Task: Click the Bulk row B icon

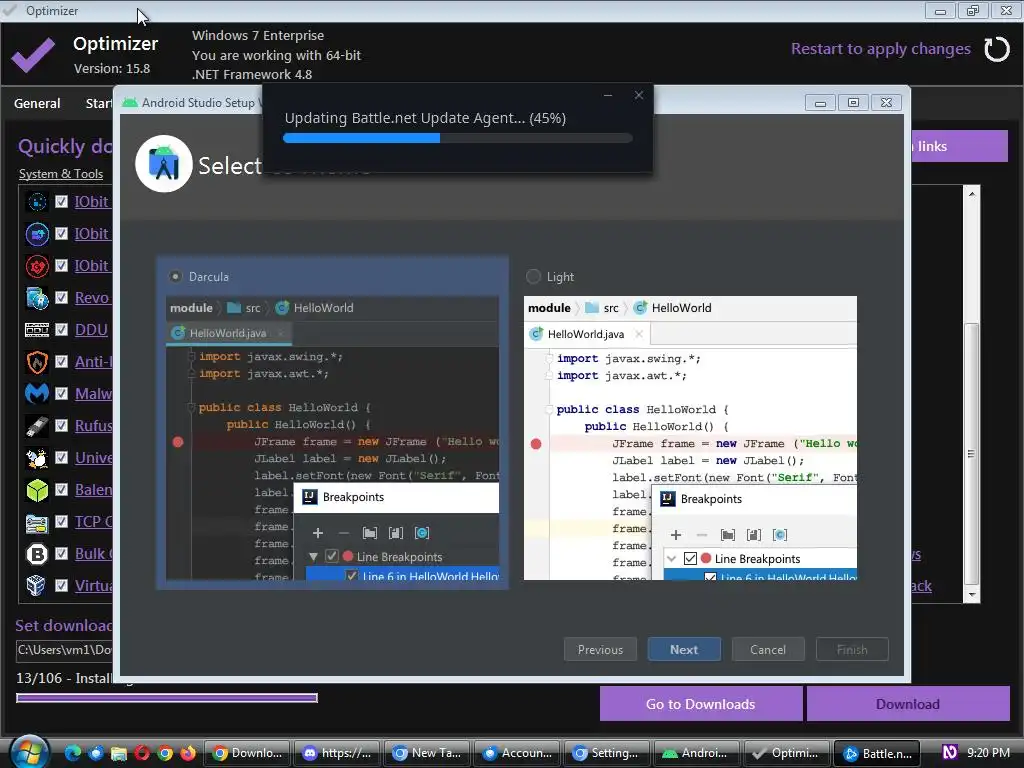Action: 37,554
